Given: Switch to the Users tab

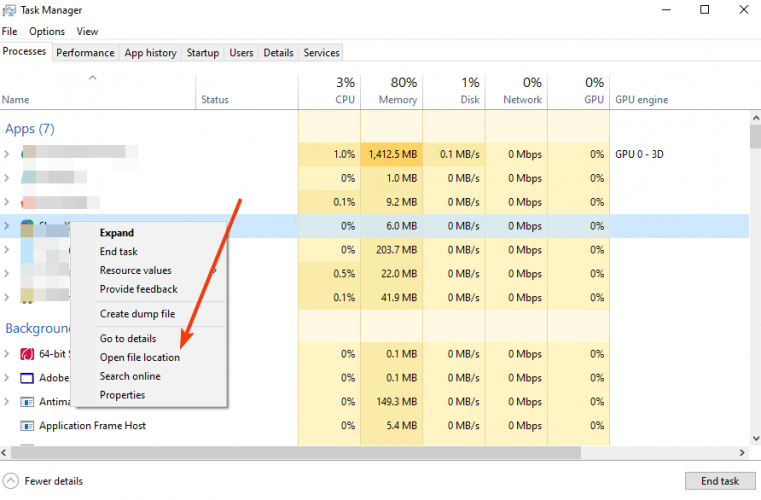Looking at the screenshot, I should coord(241,52).
